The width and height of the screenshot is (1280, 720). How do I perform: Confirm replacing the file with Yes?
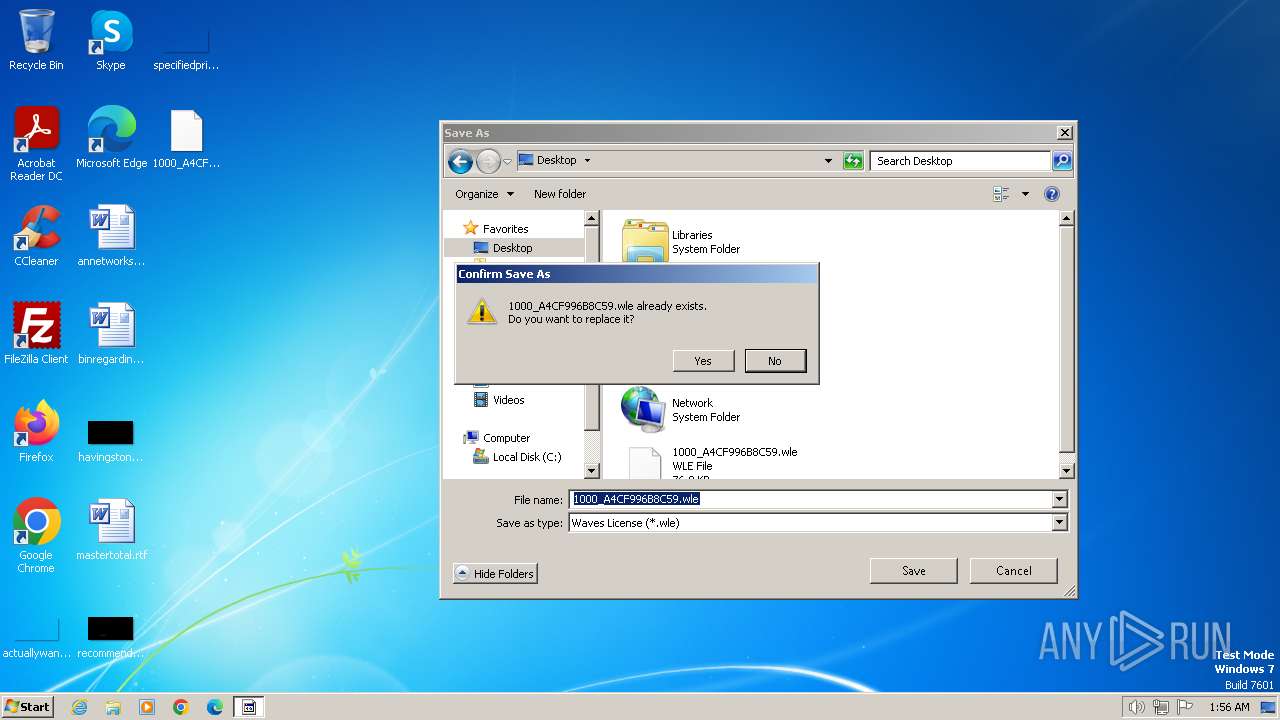click(703, 361)
